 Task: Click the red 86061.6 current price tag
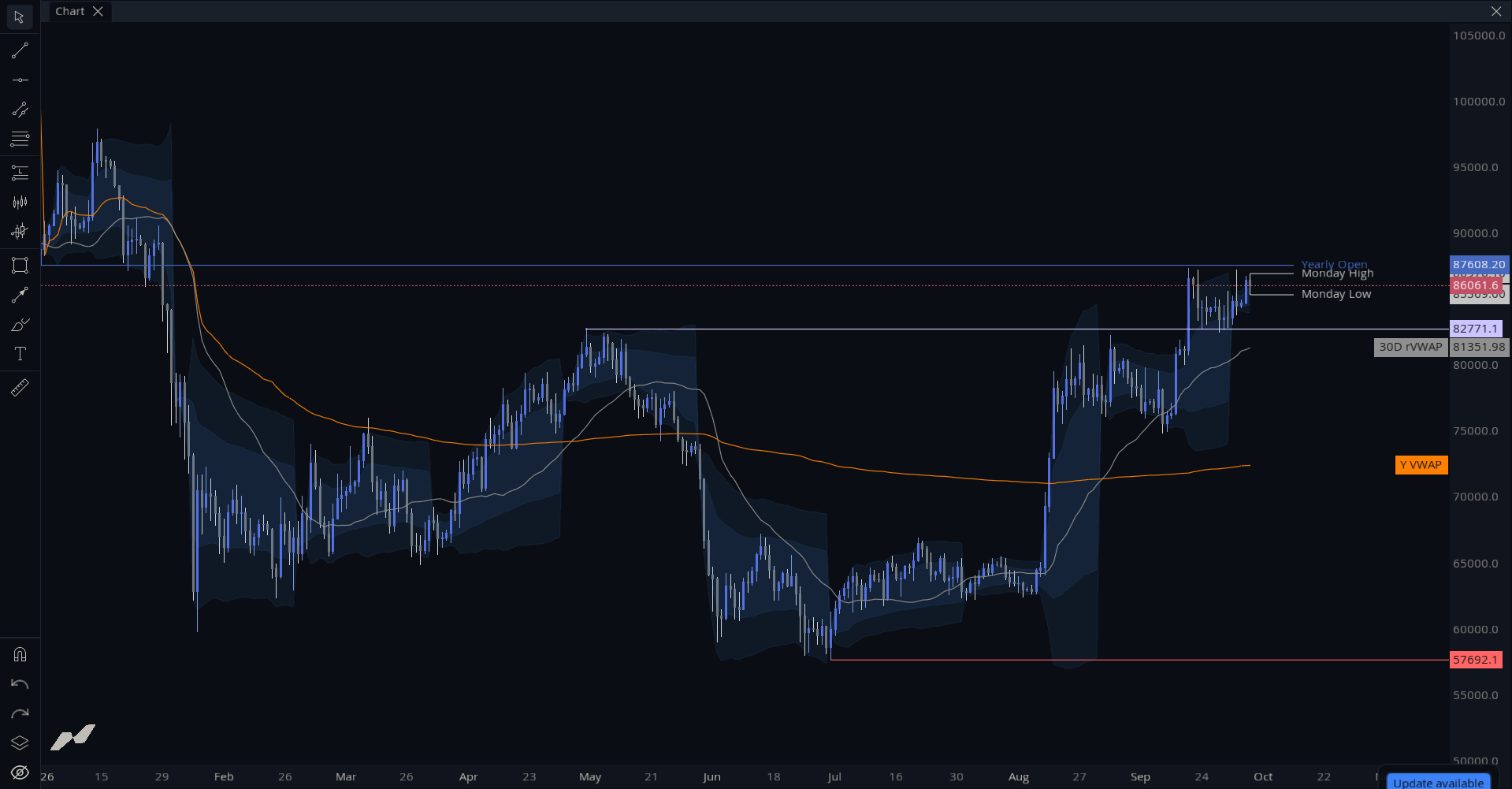[1476, 285]
